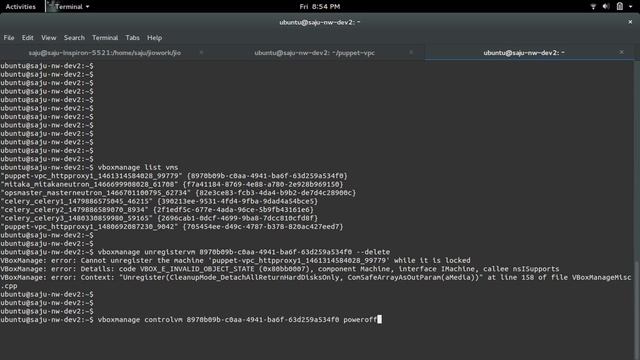640x360 pixels.
Task: Select the active ubuntu@saju-nw-dev2: ~ tab
Action: click(x=524, y=53)
